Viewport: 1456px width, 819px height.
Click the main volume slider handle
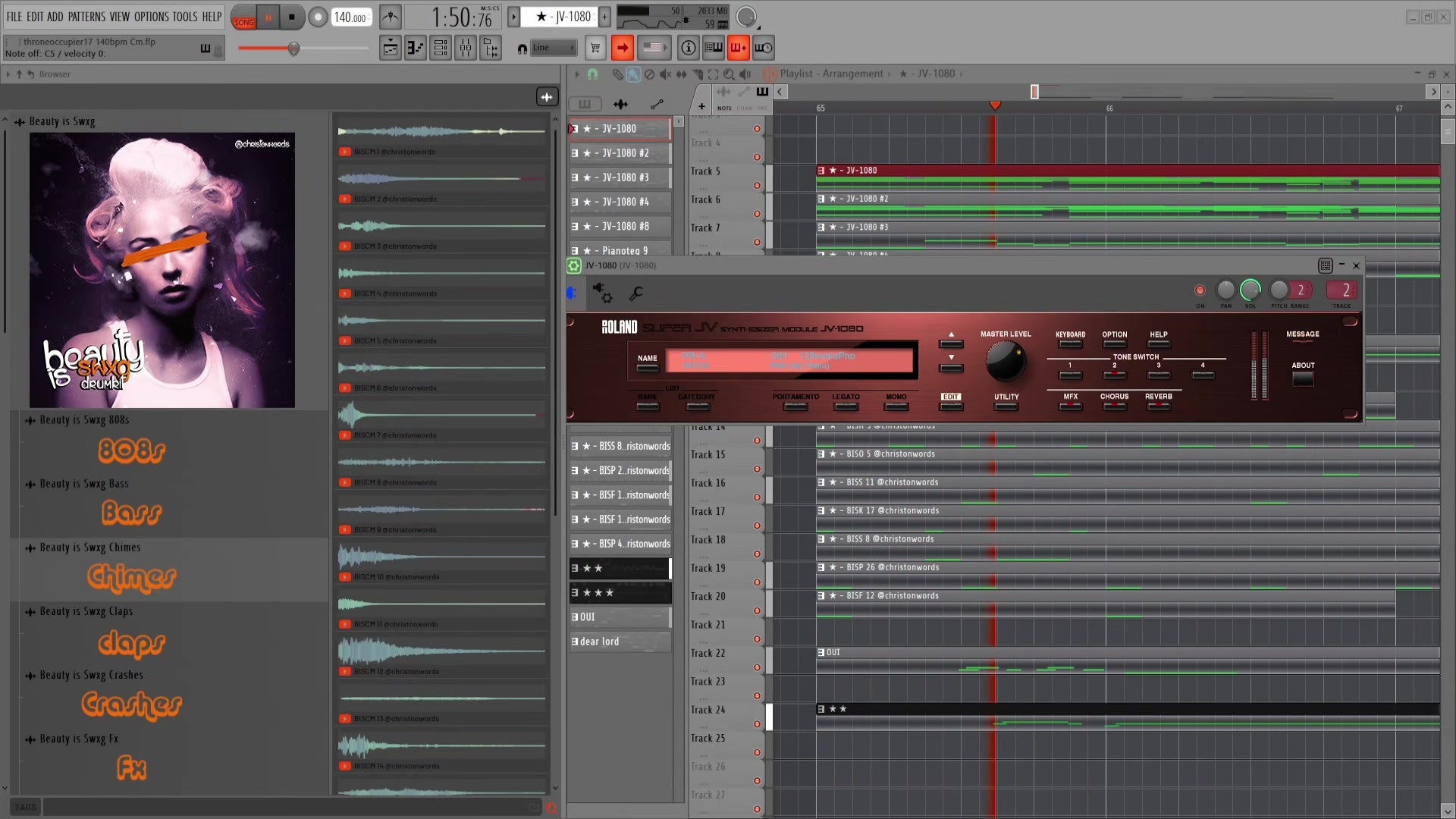click(x=293, y=49)
